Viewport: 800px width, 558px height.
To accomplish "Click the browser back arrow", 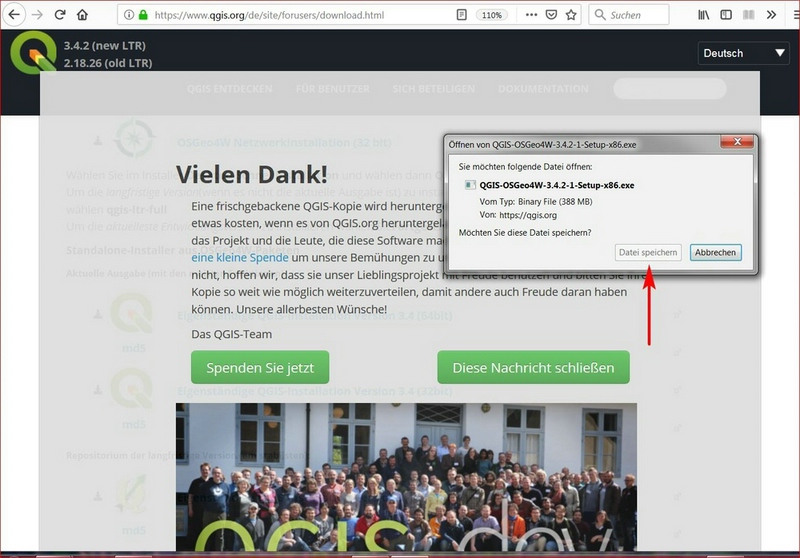I will 15,15.
